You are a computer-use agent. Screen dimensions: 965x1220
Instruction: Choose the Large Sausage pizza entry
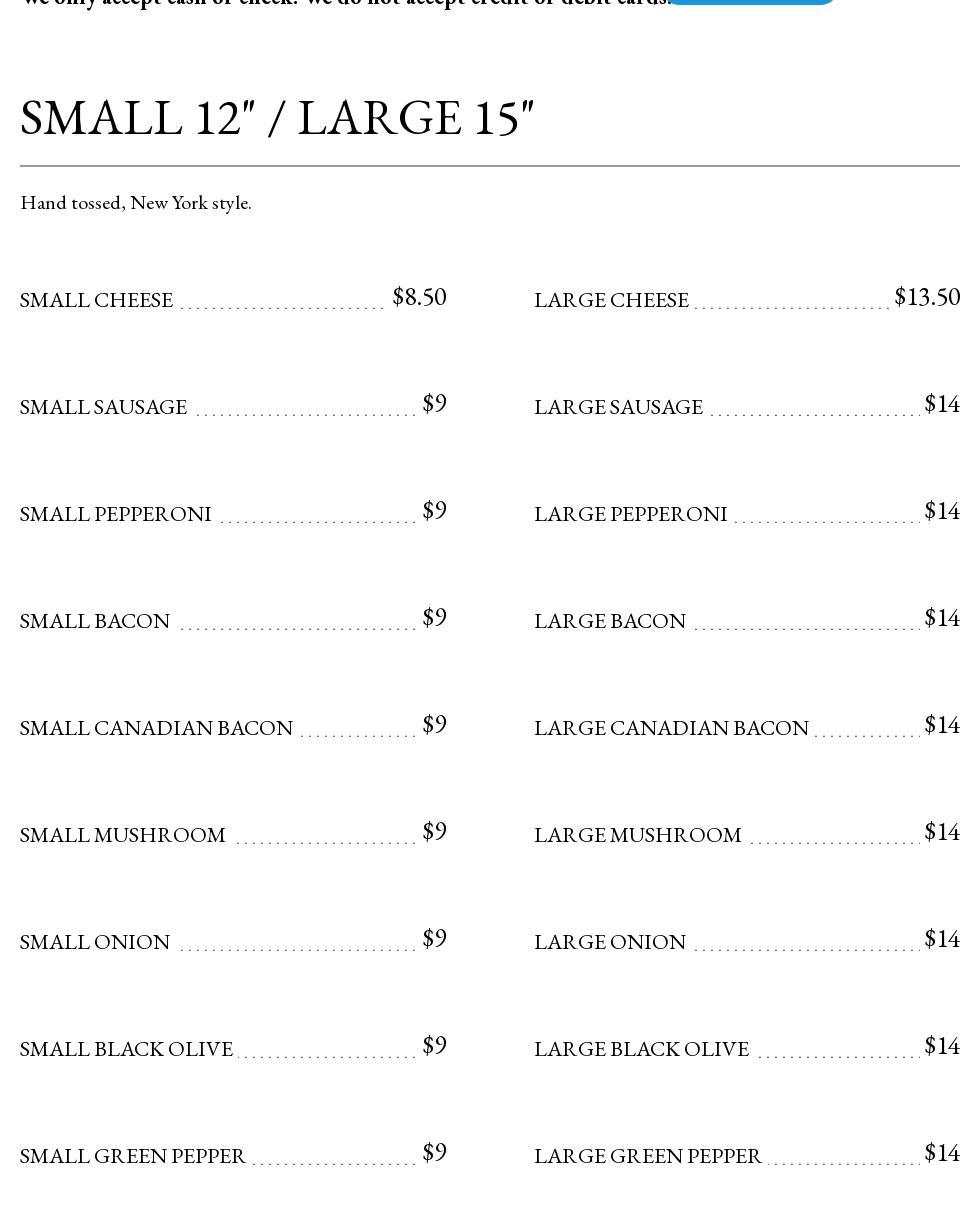(x=618, y=407)
